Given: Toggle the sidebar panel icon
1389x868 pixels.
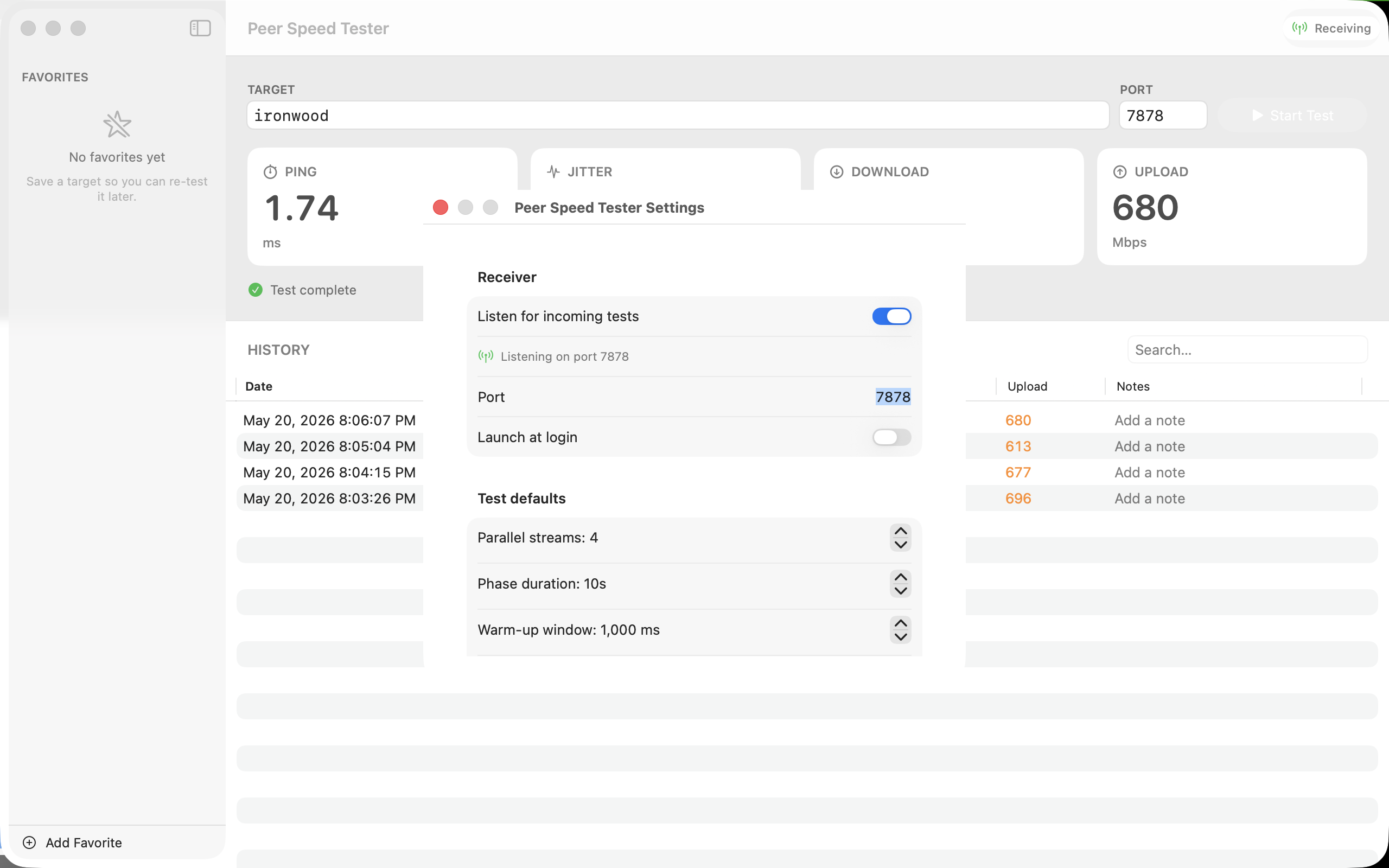Looking at the screenshot, I should (x=200, y=28).
